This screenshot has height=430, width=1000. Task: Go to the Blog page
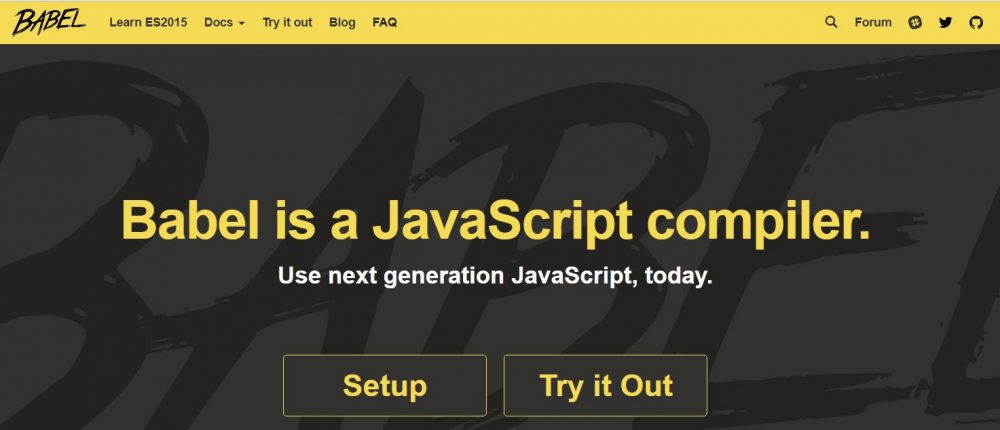[342, 22]
